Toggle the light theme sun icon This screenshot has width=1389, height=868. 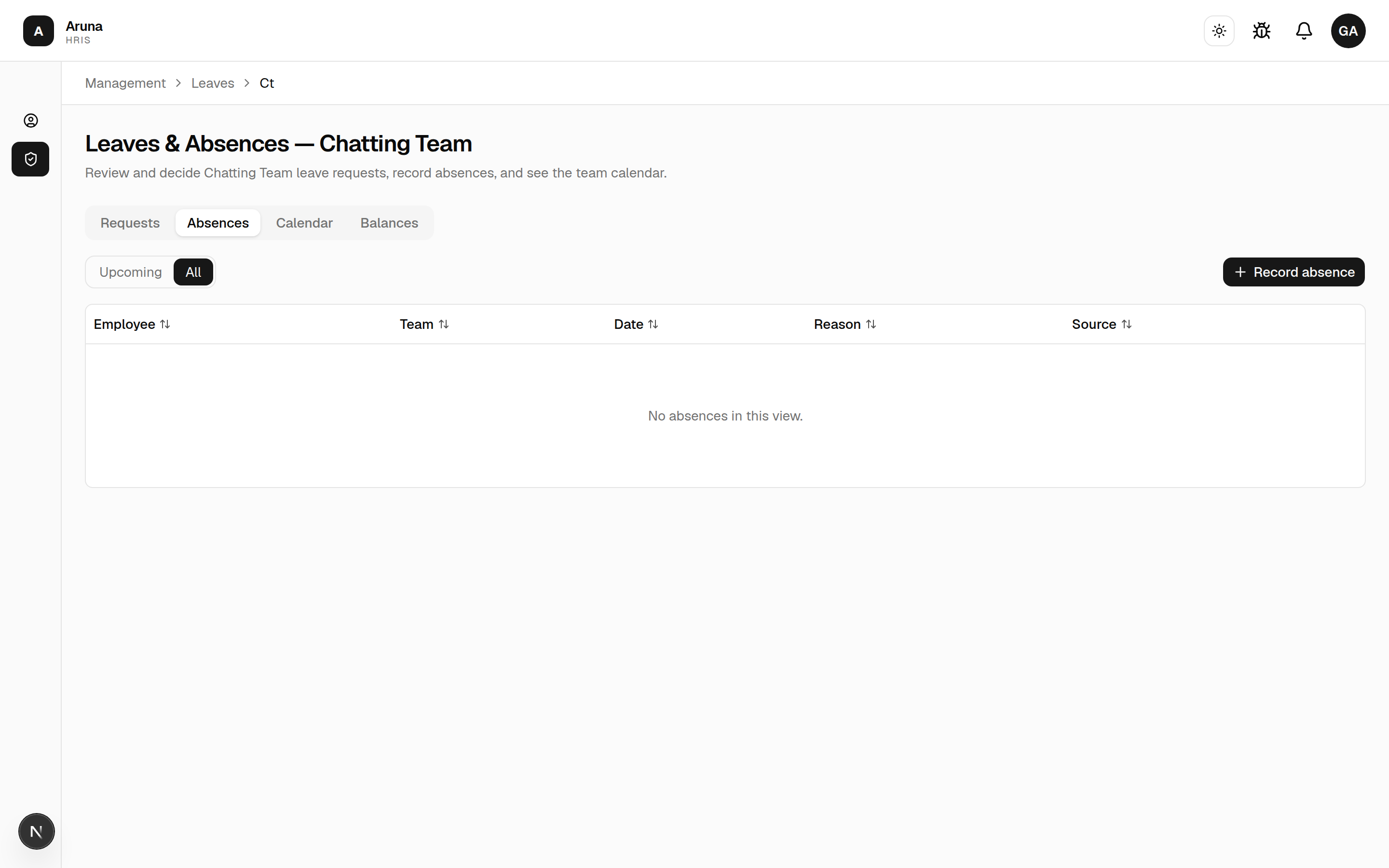coord(1219,31)
